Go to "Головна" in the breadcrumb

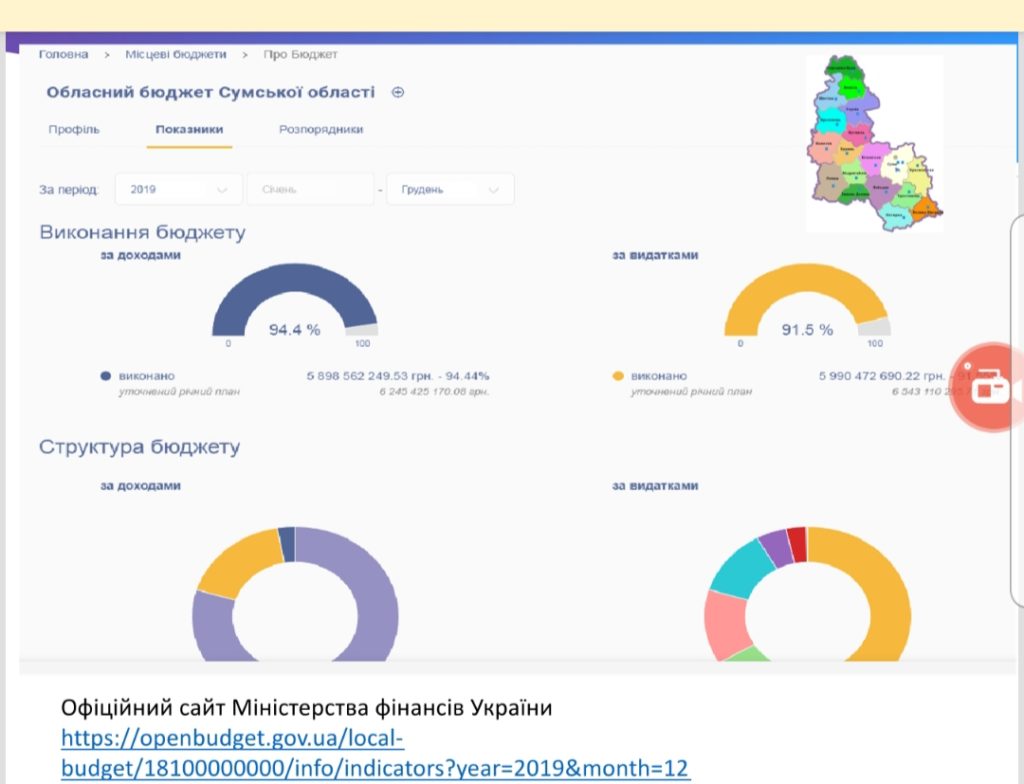(63, 54)
